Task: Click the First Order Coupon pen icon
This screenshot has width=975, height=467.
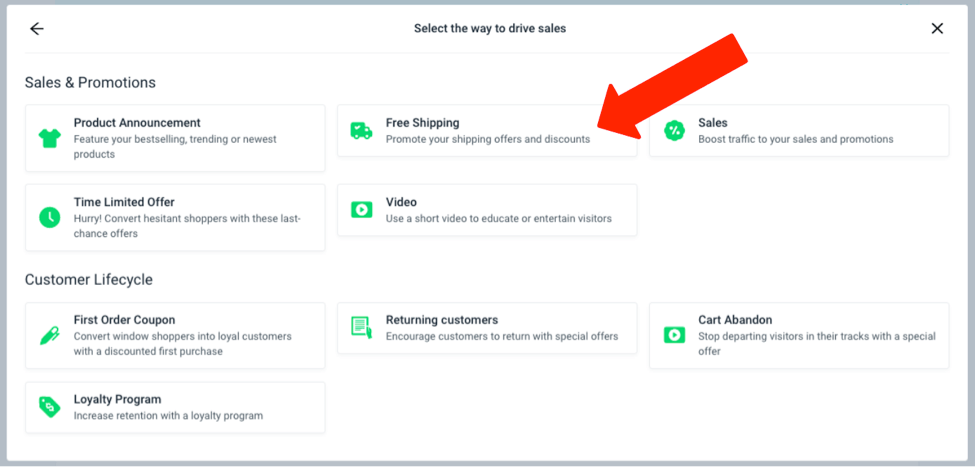Action: [x=49, y=335]
